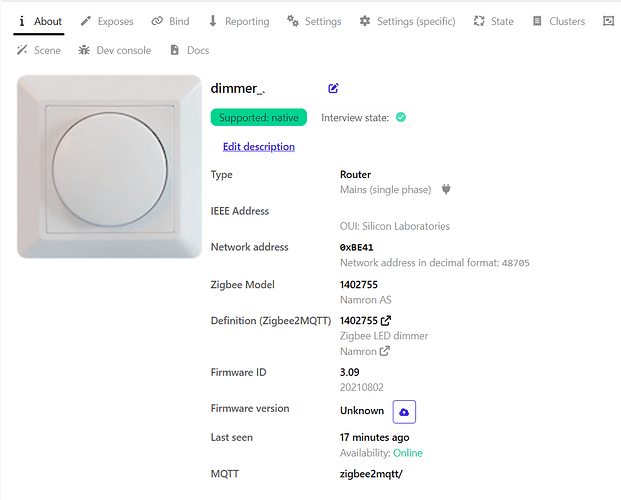Click the dimmer_ device name heading

point(238,88)
